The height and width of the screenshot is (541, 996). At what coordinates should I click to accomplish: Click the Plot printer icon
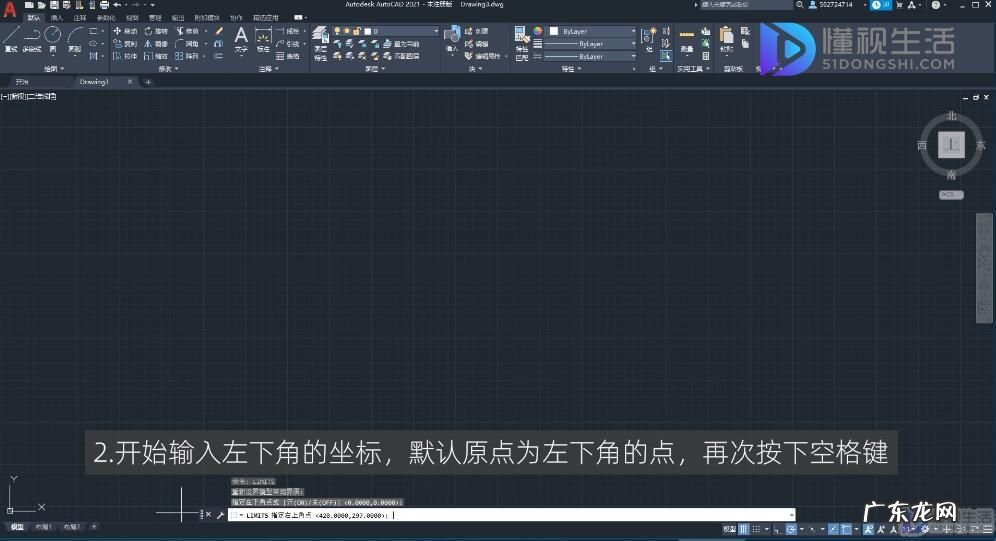104,5
